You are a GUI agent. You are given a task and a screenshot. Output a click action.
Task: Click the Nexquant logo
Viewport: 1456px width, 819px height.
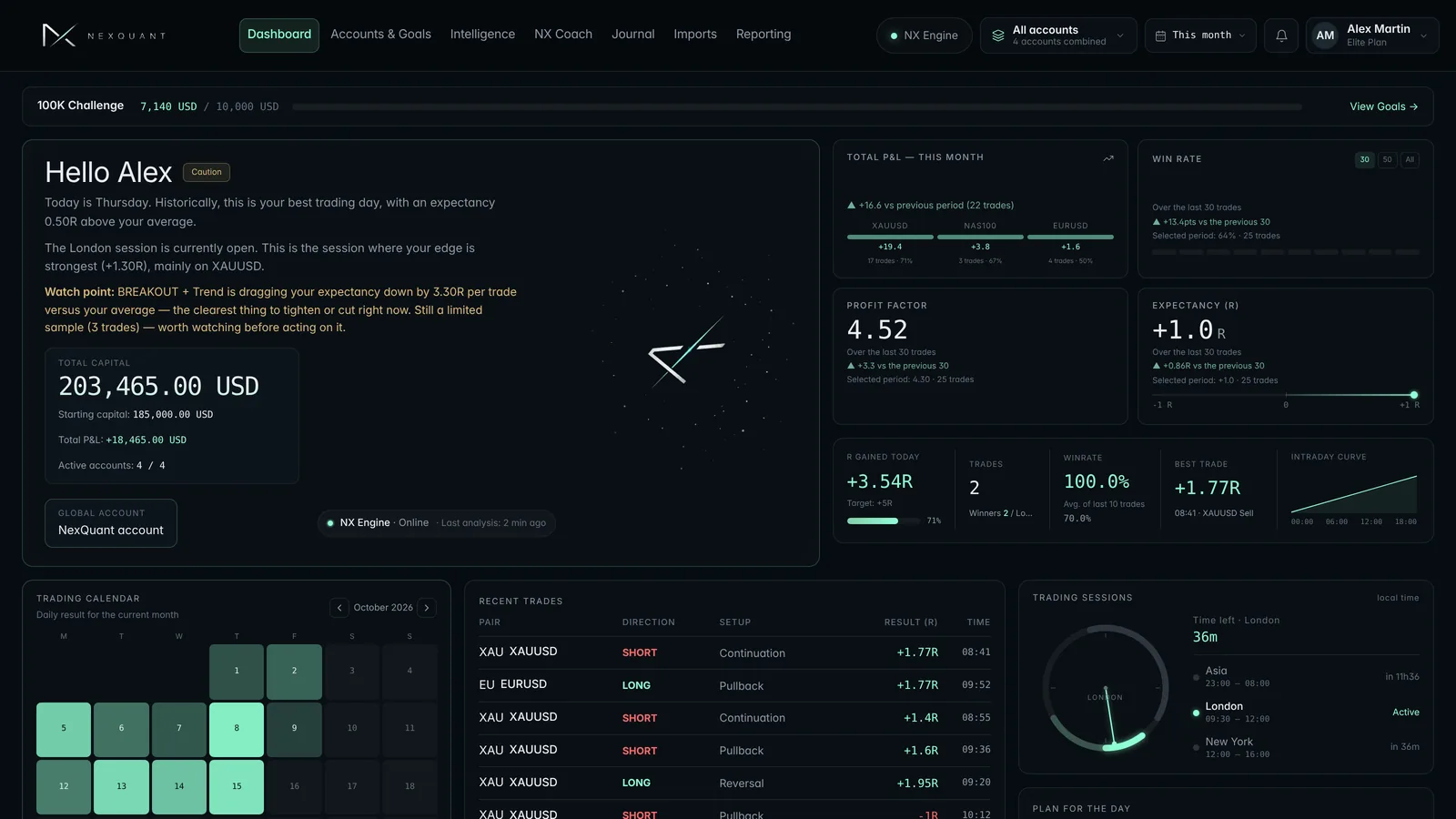pyautogui.click(x=104, y=35)
